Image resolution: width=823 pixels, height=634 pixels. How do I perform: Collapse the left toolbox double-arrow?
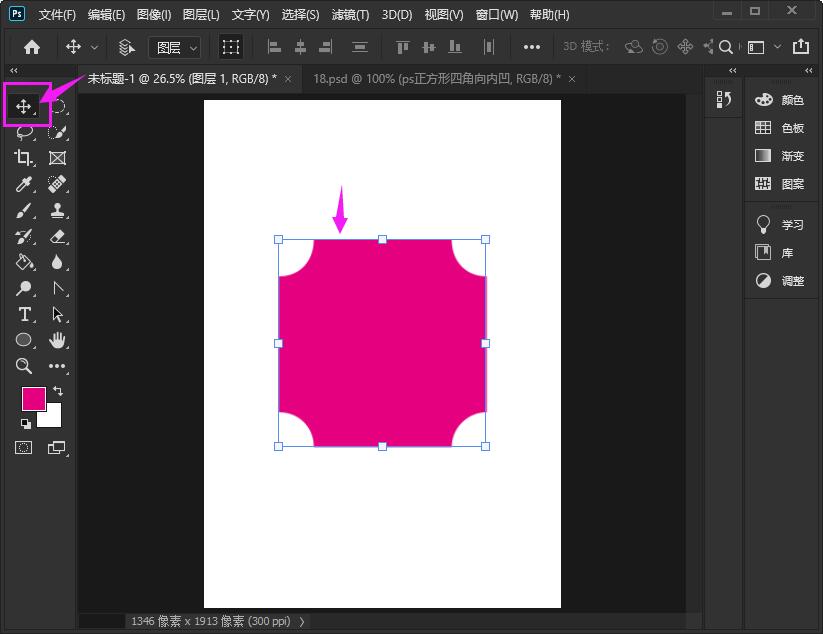pos(14,70)
